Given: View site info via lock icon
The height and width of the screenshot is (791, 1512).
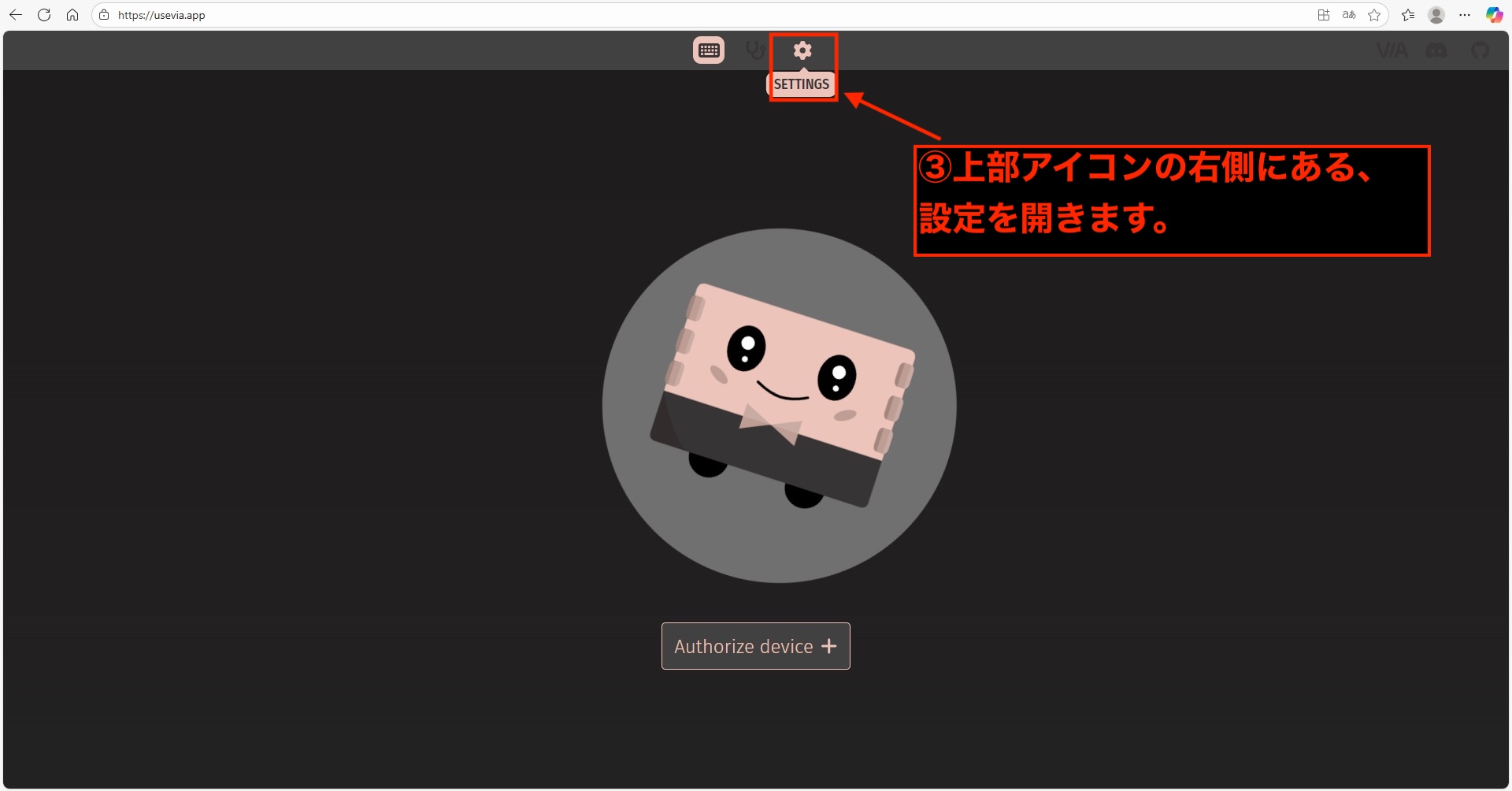Looking at the screenshot, I should (104, 15).
